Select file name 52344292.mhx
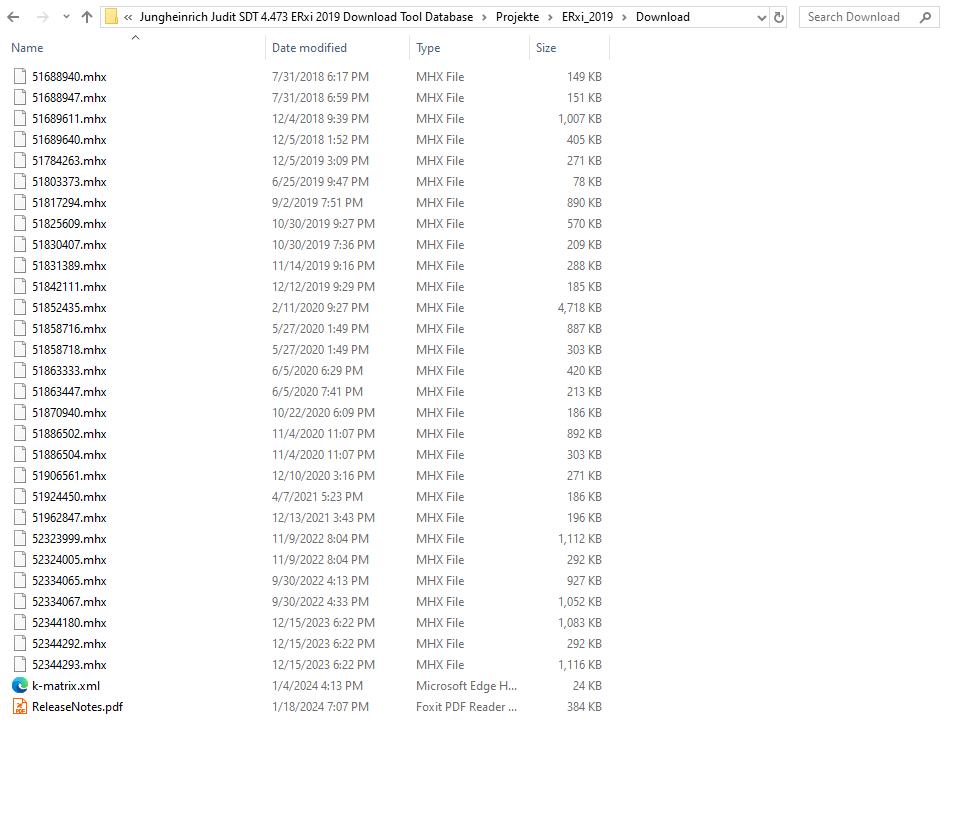 69,643
